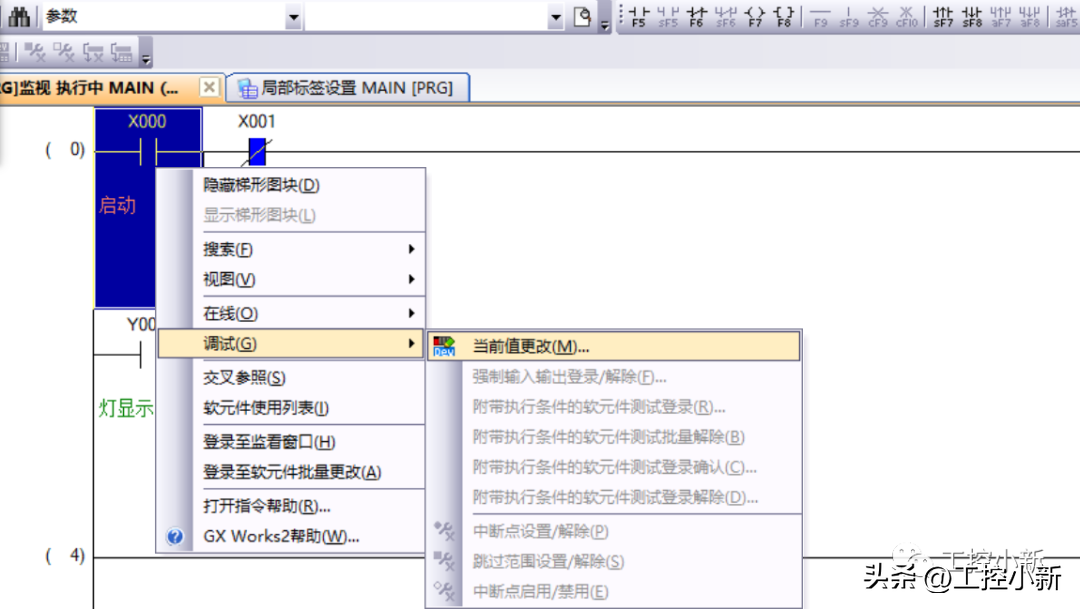Open the second empty combo box dropdown
1080x609 pixels.
click(555, 17)
